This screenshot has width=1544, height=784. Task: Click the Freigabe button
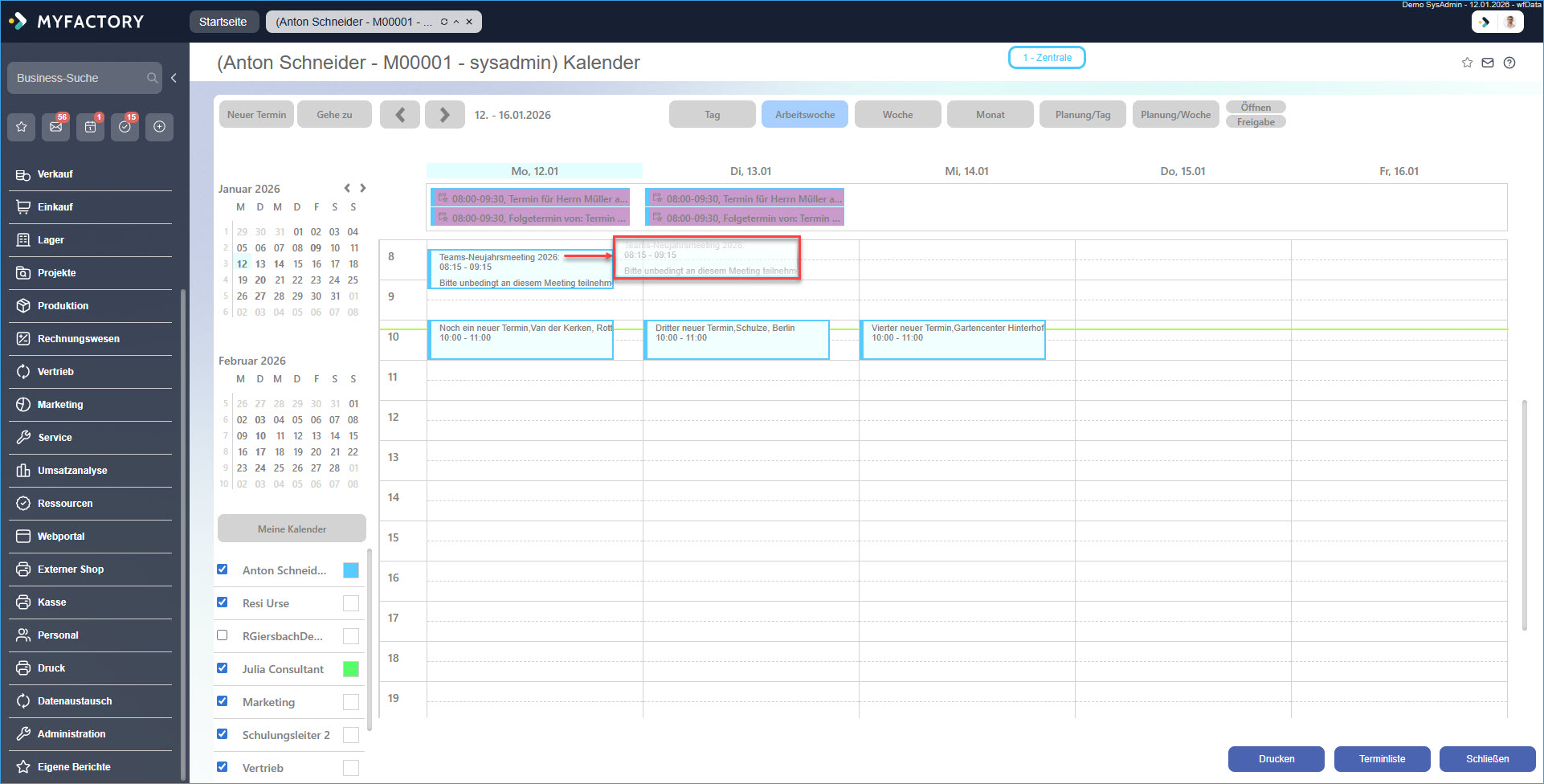(1256, 122)
